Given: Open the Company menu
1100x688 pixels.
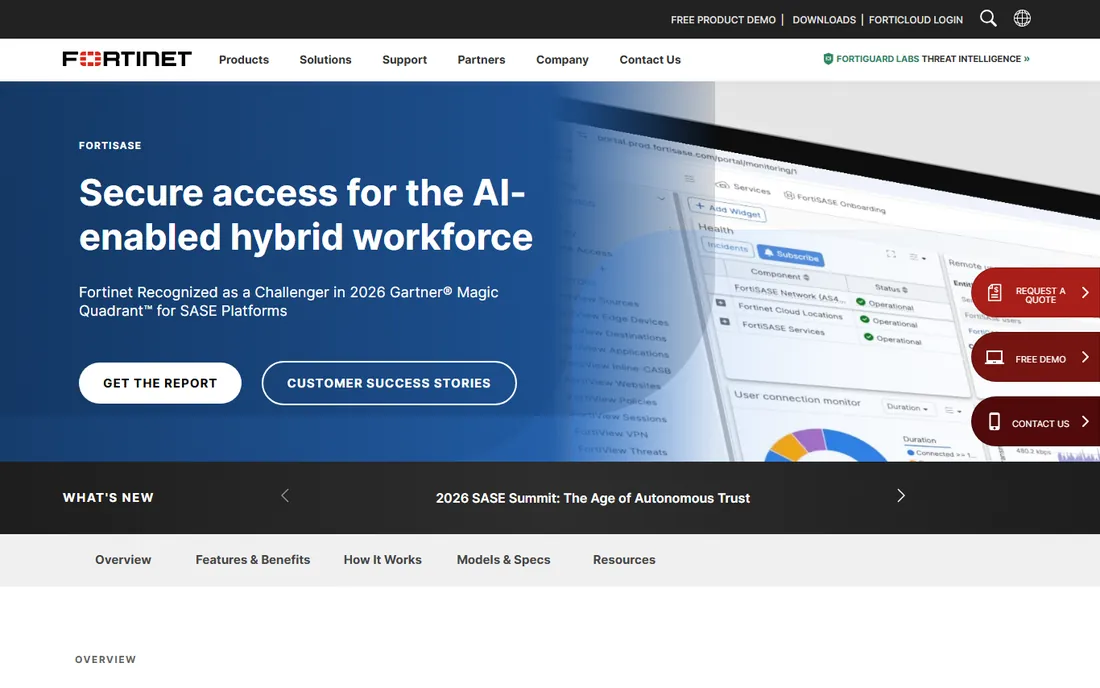Looking at the screenshot, I should click(x=562, y=60).
